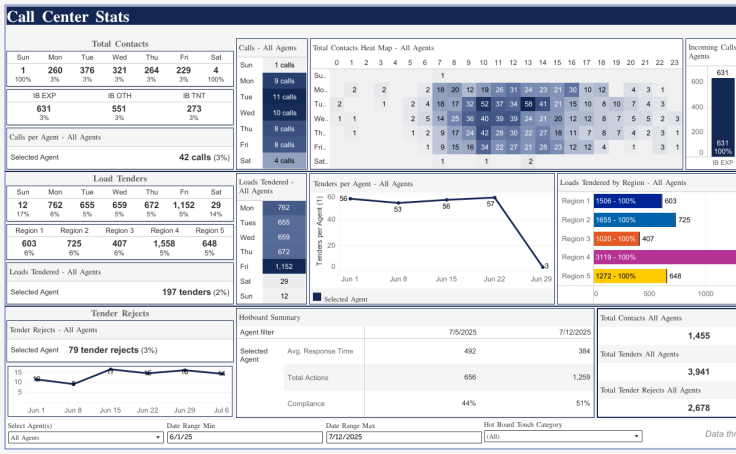736x454 pixels.
Task: Click the IB EXP incoming calls bar
Action: click(x=723, y=117)
